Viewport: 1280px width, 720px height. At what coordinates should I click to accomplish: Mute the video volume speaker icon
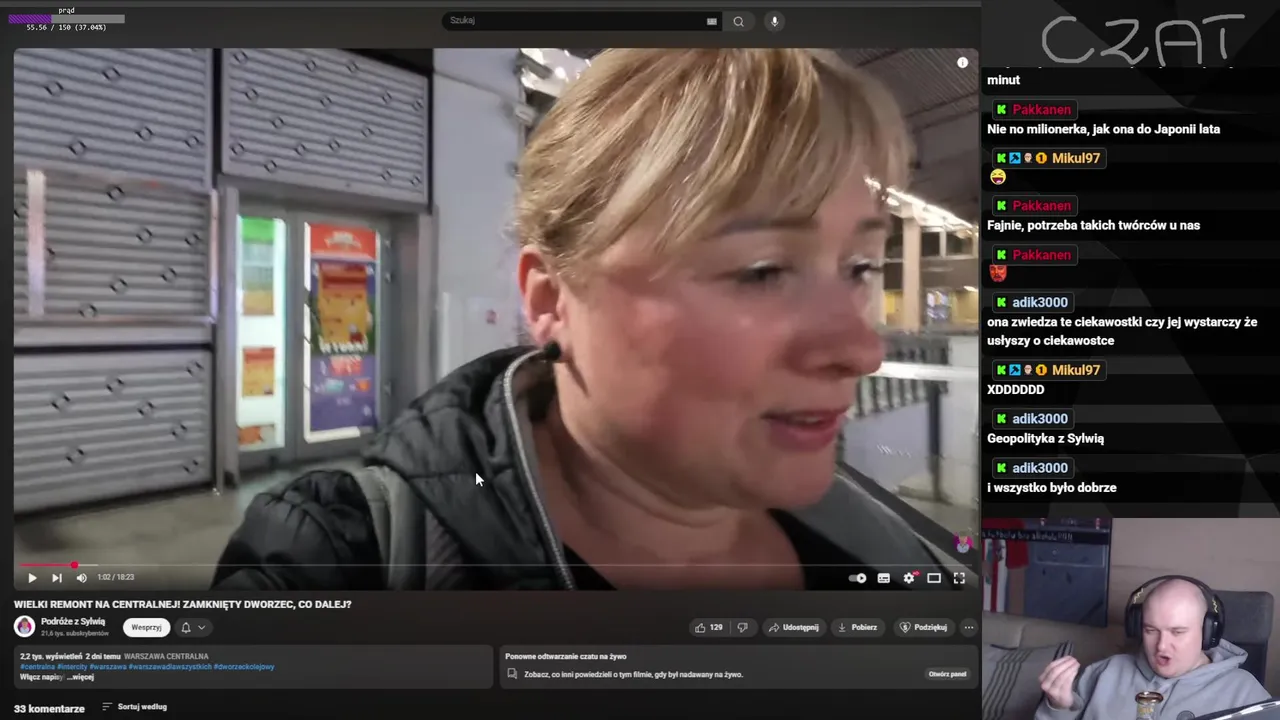pos(82,578)
